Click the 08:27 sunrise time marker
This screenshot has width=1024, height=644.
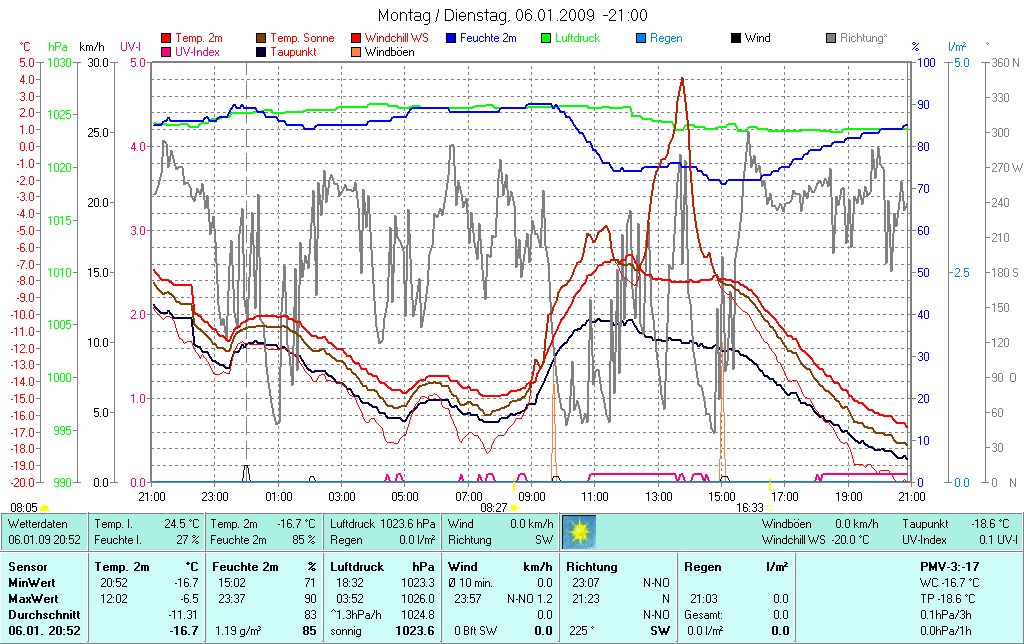point(496,507)
